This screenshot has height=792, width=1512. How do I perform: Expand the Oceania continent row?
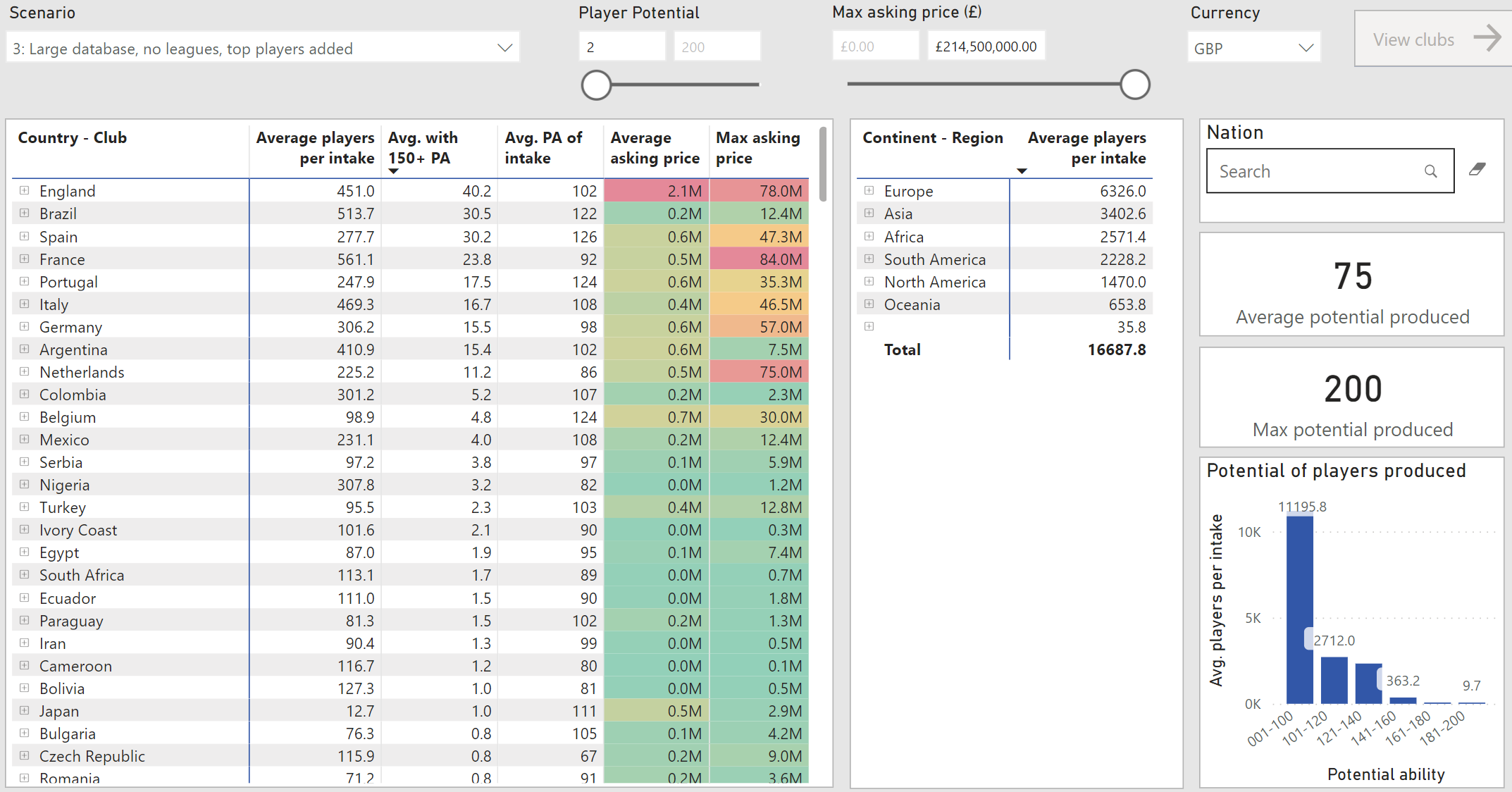pos(869,304)
